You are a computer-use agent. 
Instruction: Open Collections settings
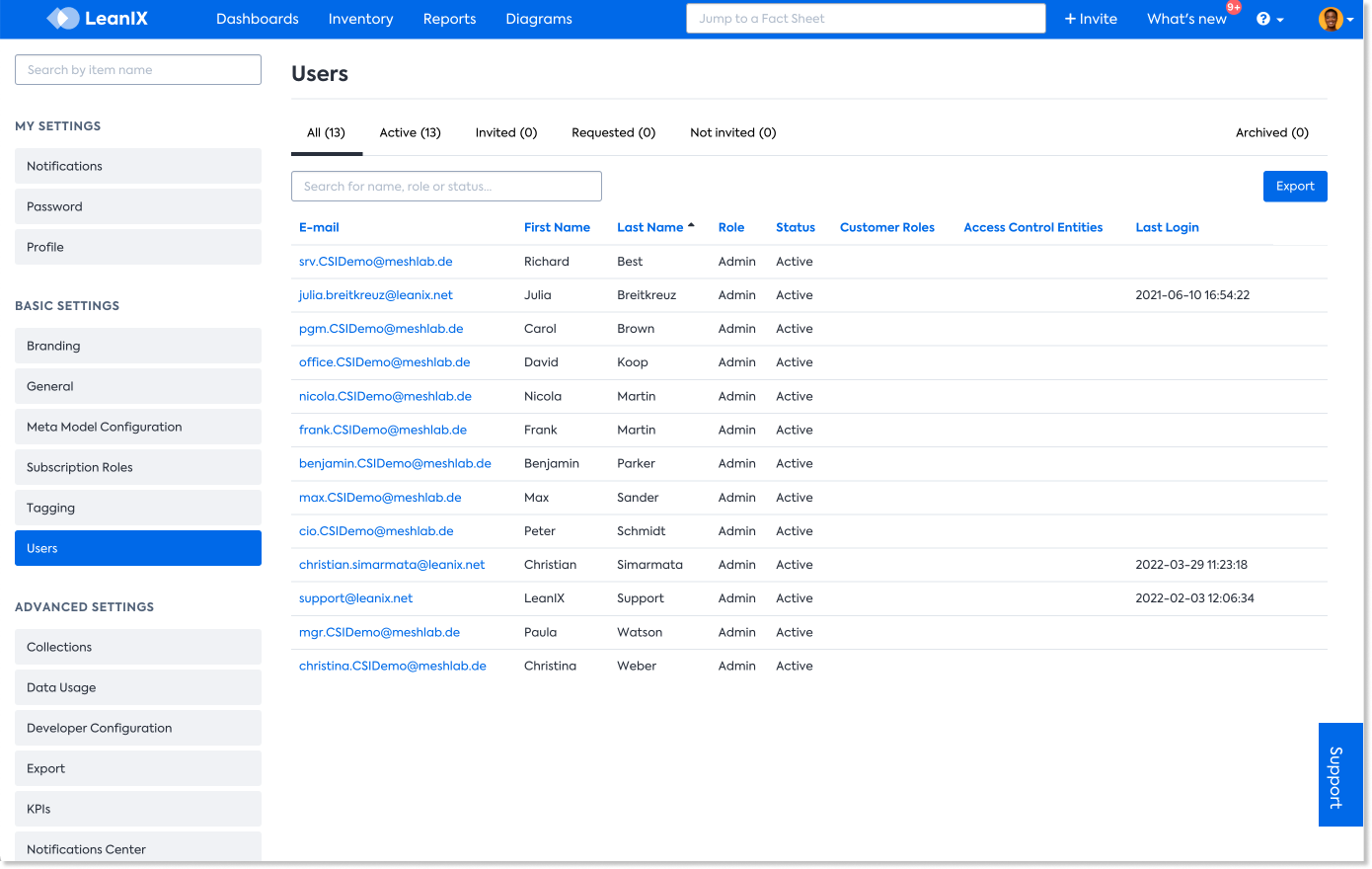138,647
